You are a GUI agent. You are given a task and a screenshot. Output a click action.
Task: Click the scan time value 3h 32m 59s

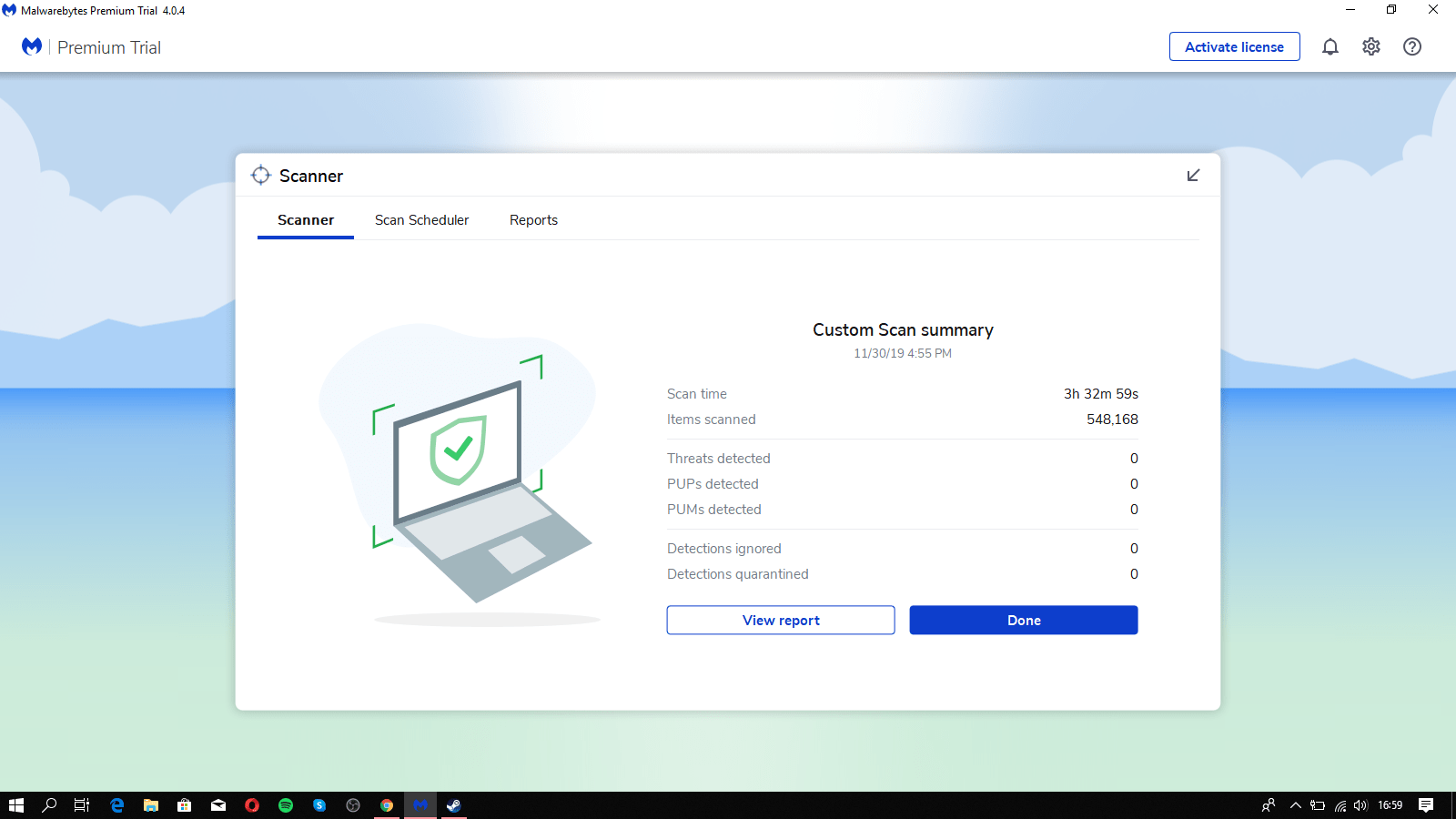[x=1101, y=394]
